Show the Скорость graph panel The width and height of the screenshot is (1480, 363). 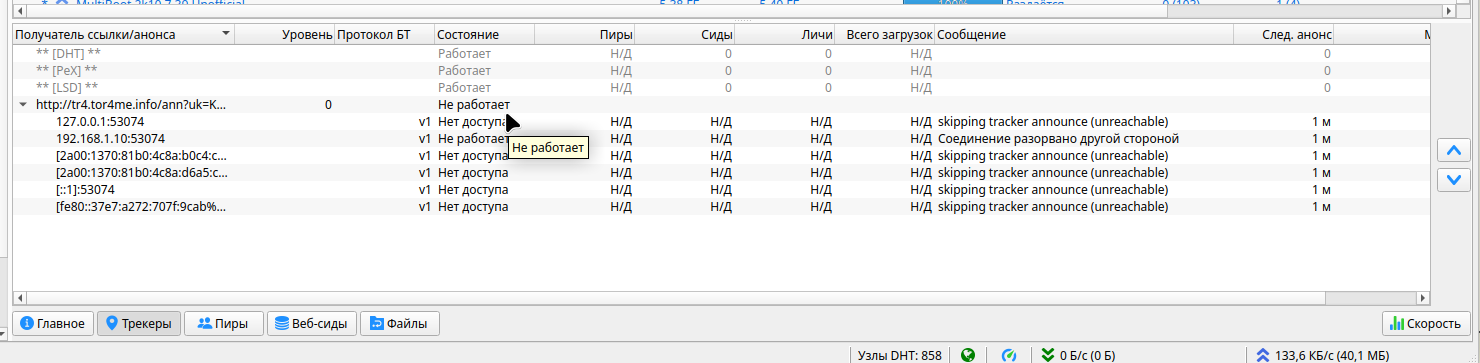click(1427, 323)
